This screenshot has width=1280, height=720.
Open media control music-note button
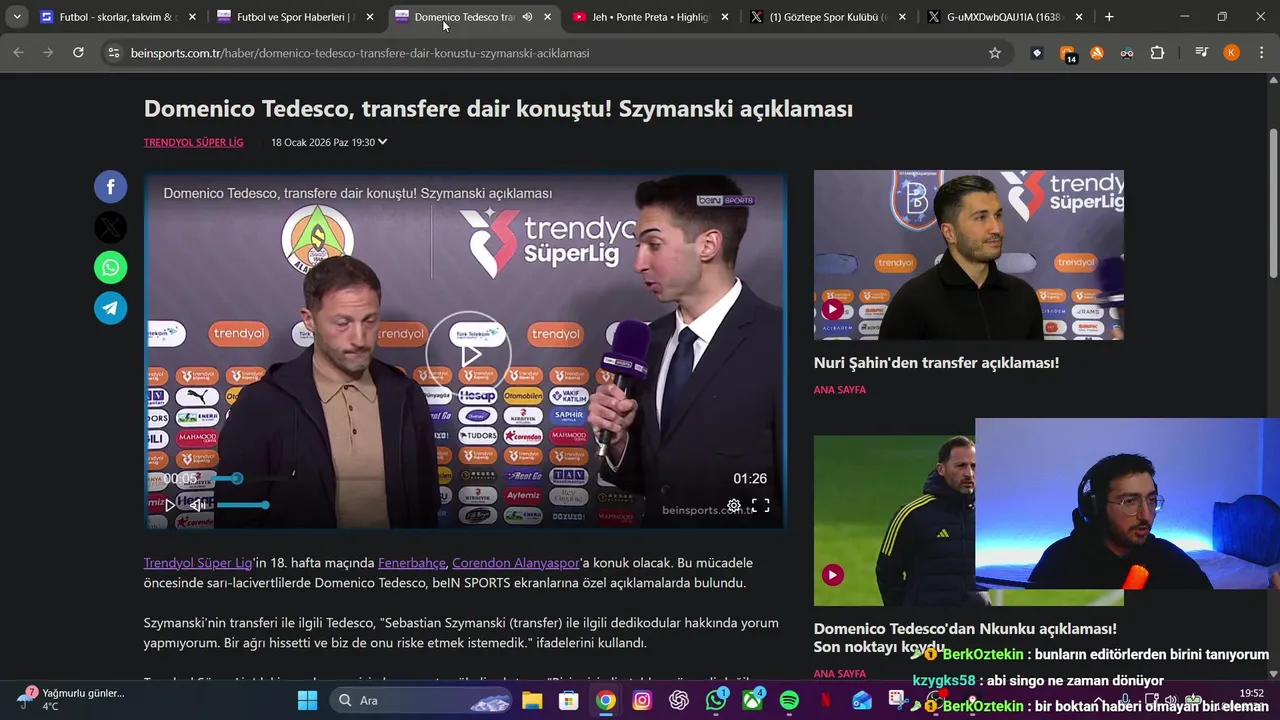(x=1202, y=53)
